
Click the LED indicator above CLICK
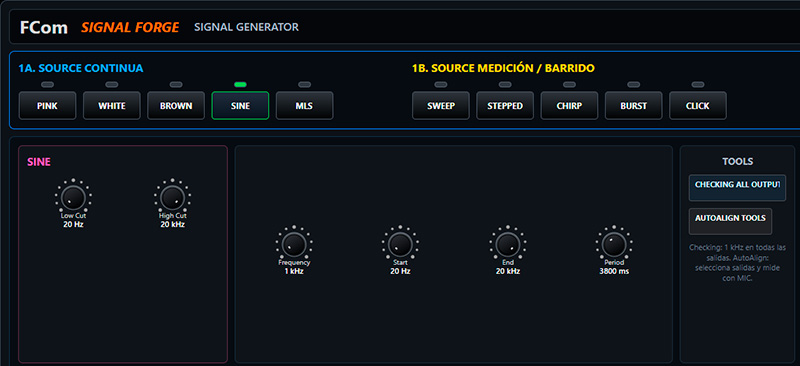pyautogui.click(x=698, y=84)
